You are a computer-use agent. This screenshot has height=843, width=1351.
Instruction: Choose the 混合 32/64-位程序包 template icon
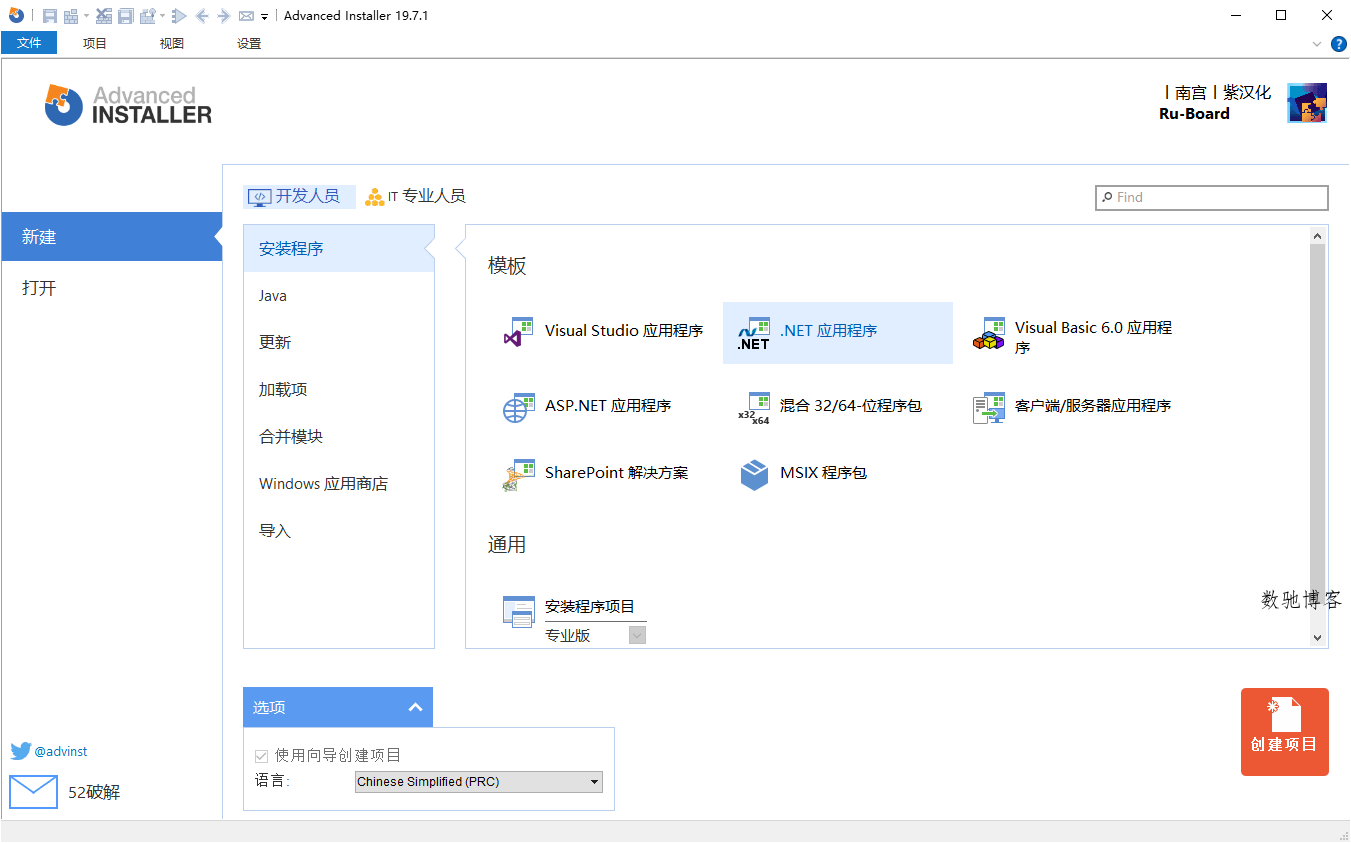[753, 407]
